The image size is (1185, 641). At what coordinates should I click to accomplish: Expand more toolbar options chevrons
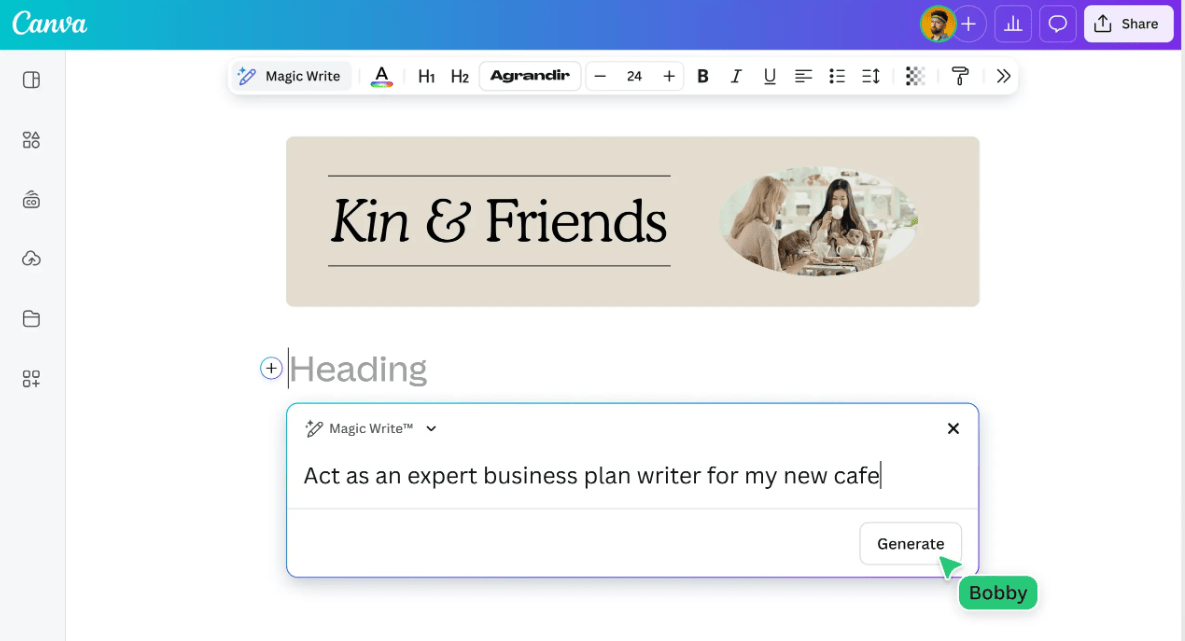(1004, 76)
